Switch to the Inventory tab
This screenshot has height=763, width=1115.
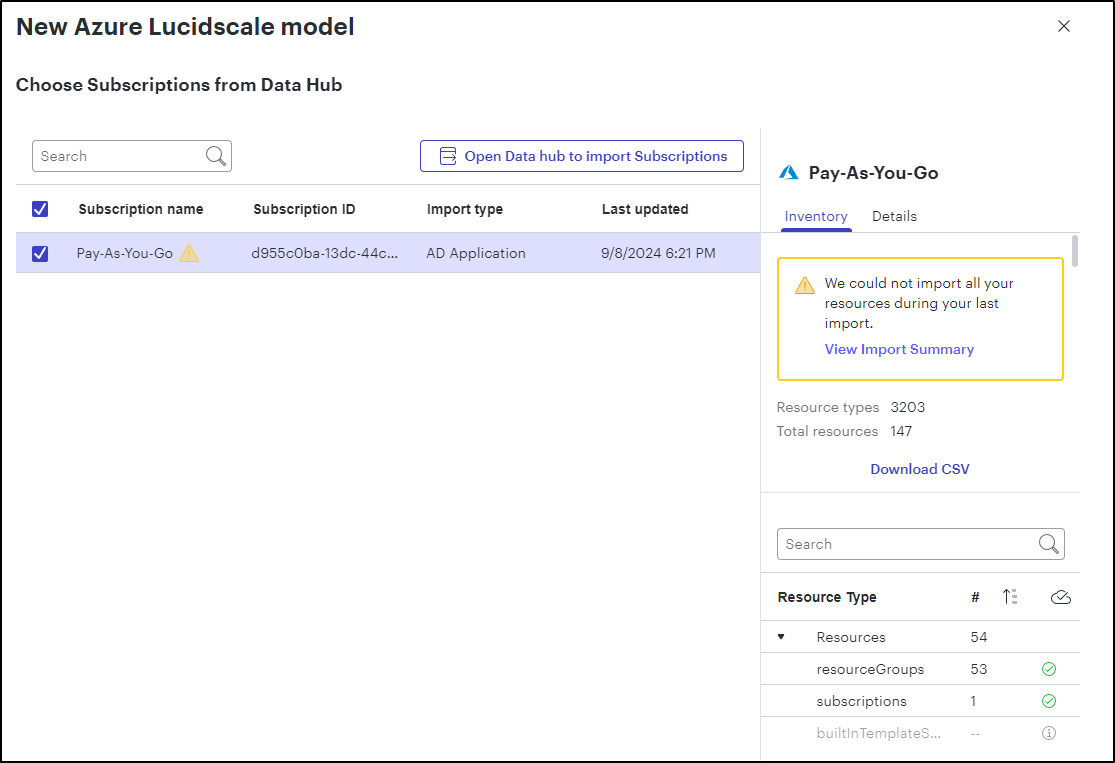tap(816, 216)
